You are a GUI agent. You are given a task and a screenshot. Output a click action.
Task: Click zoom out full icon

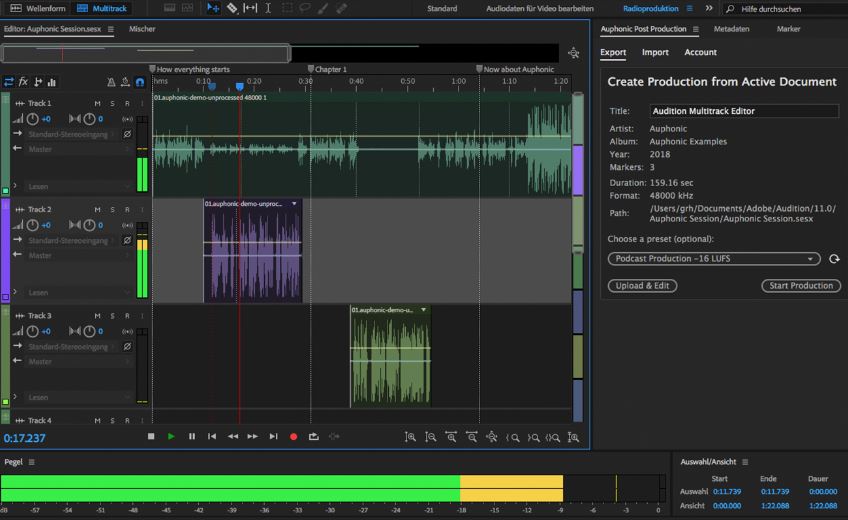pos(492,437)
